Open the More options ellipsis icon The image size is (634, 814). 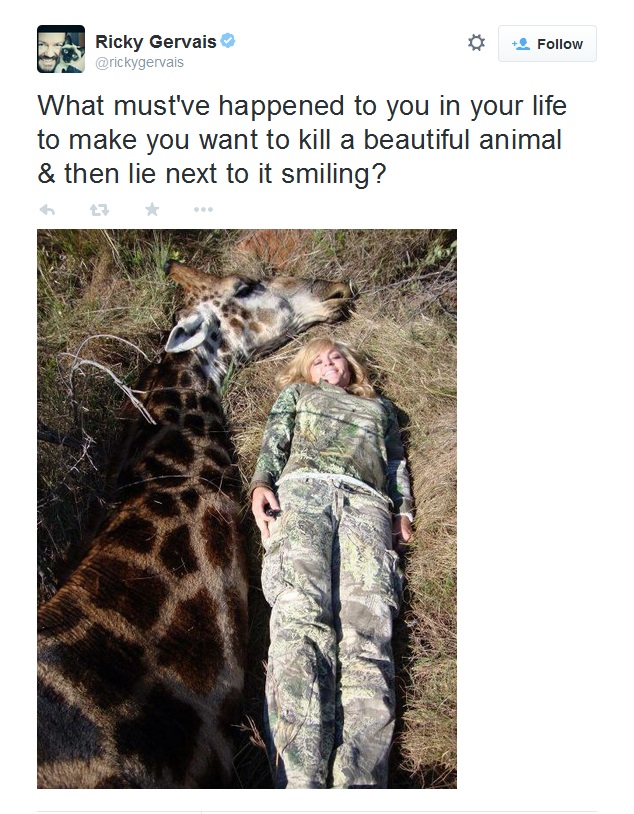pyautogui.click(x=204, y=210)
